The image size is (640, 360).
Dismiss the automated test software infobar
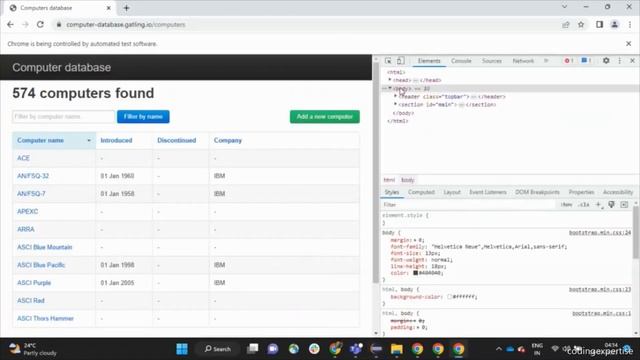click(629, 43)
